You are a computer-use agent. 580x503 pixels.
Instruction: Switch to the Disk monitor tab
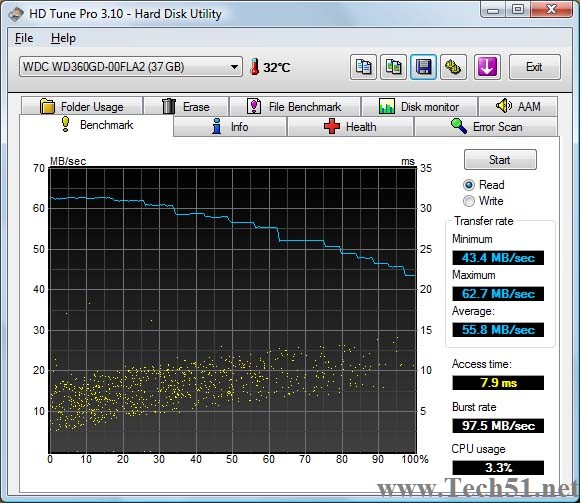coord(419,107)
